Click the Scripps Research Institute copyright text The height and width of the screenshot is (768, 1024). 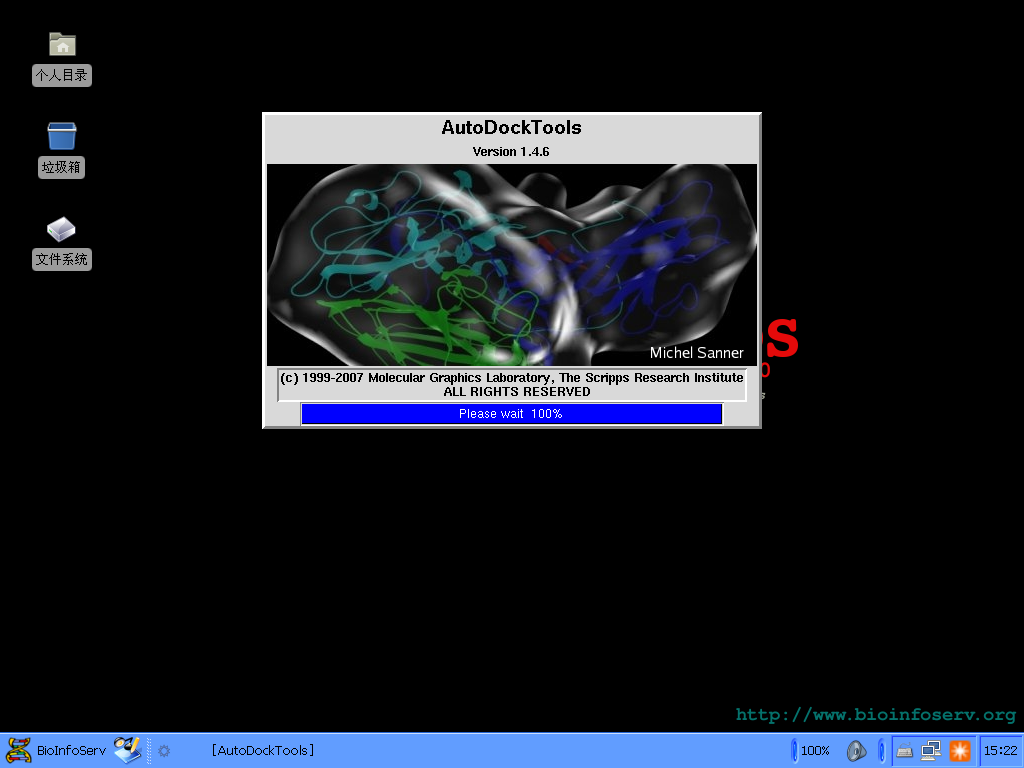[x=512, y=385]
